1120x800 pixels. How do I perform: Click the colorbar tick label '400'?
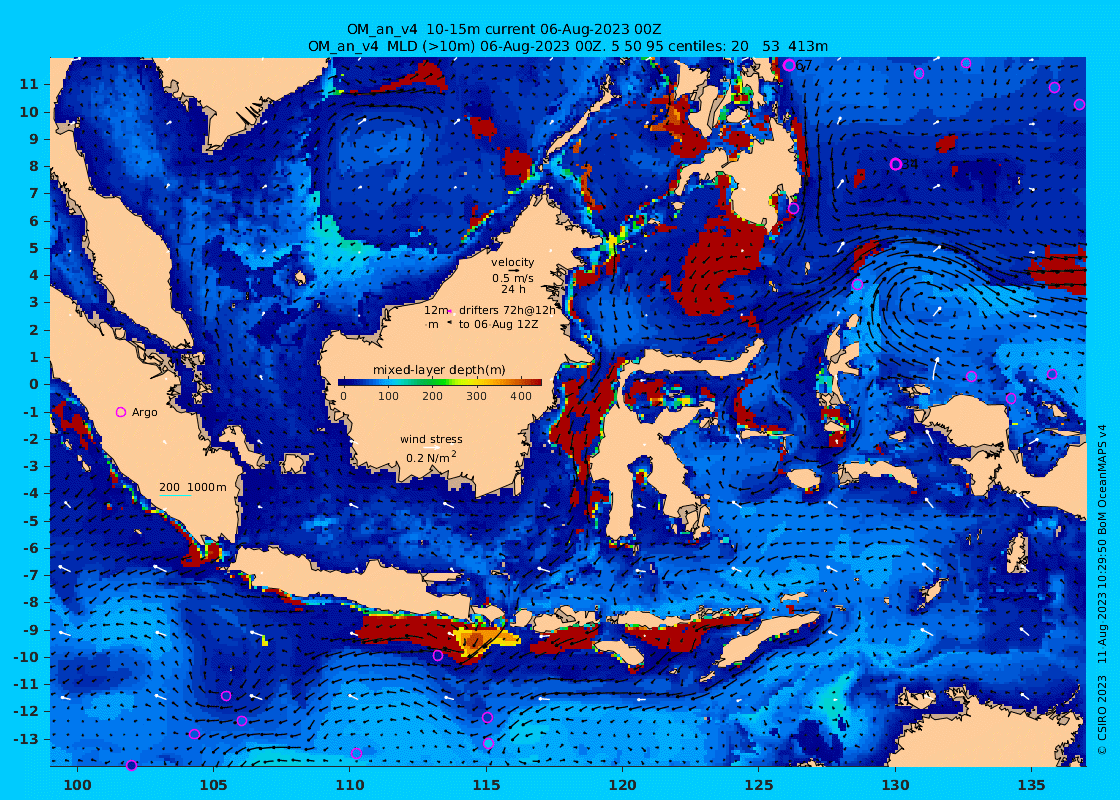point(521,396)
